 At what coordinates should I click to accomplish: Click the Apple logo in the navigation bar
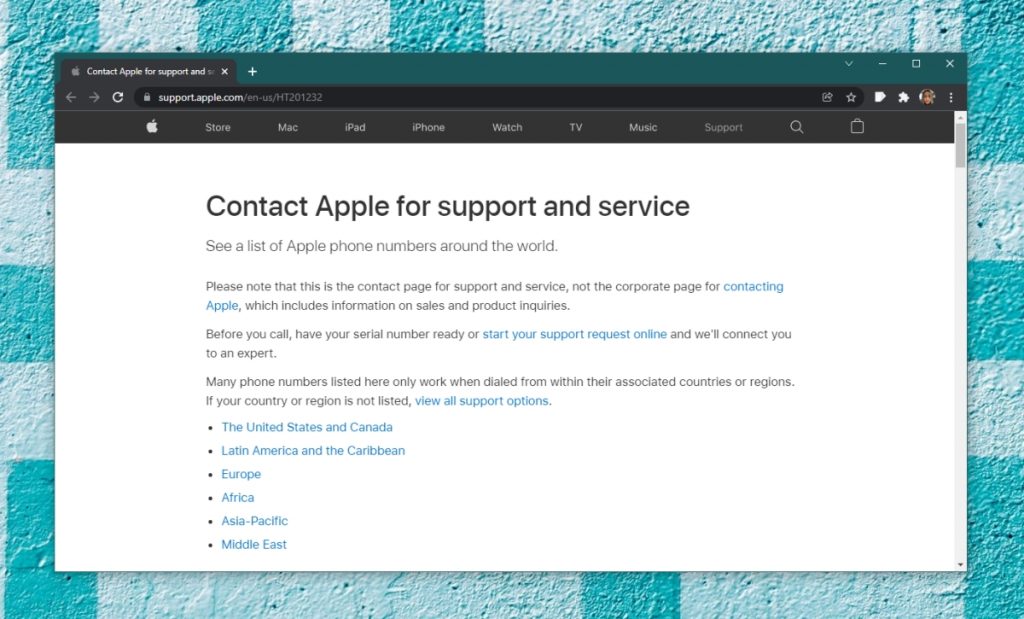pyautogui.click(x=152, y=127)
